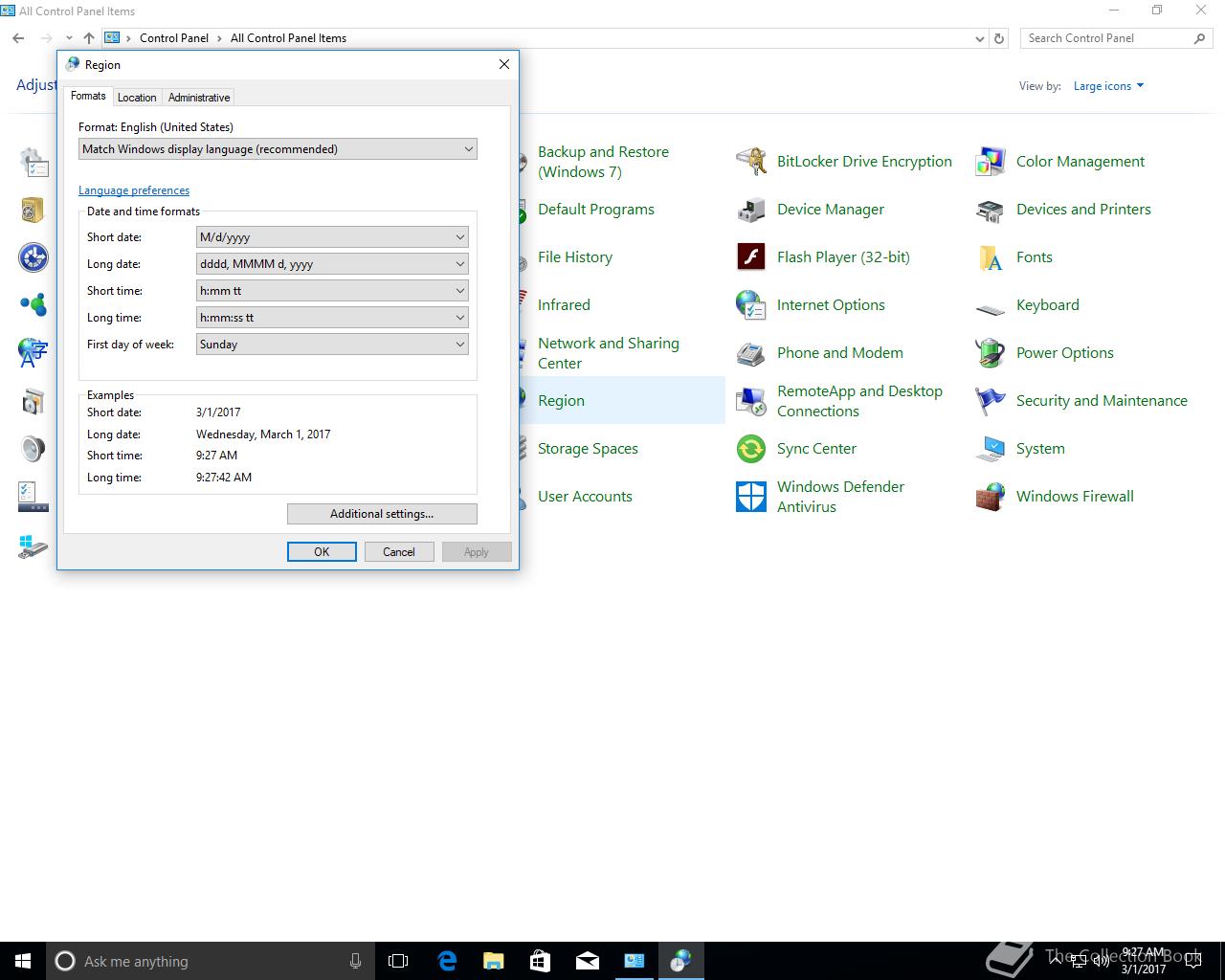The width and height of the screenshot is (1225, 980).
Task: Open the View by Large icons dropdown
Action: (x=1108, y=86)
